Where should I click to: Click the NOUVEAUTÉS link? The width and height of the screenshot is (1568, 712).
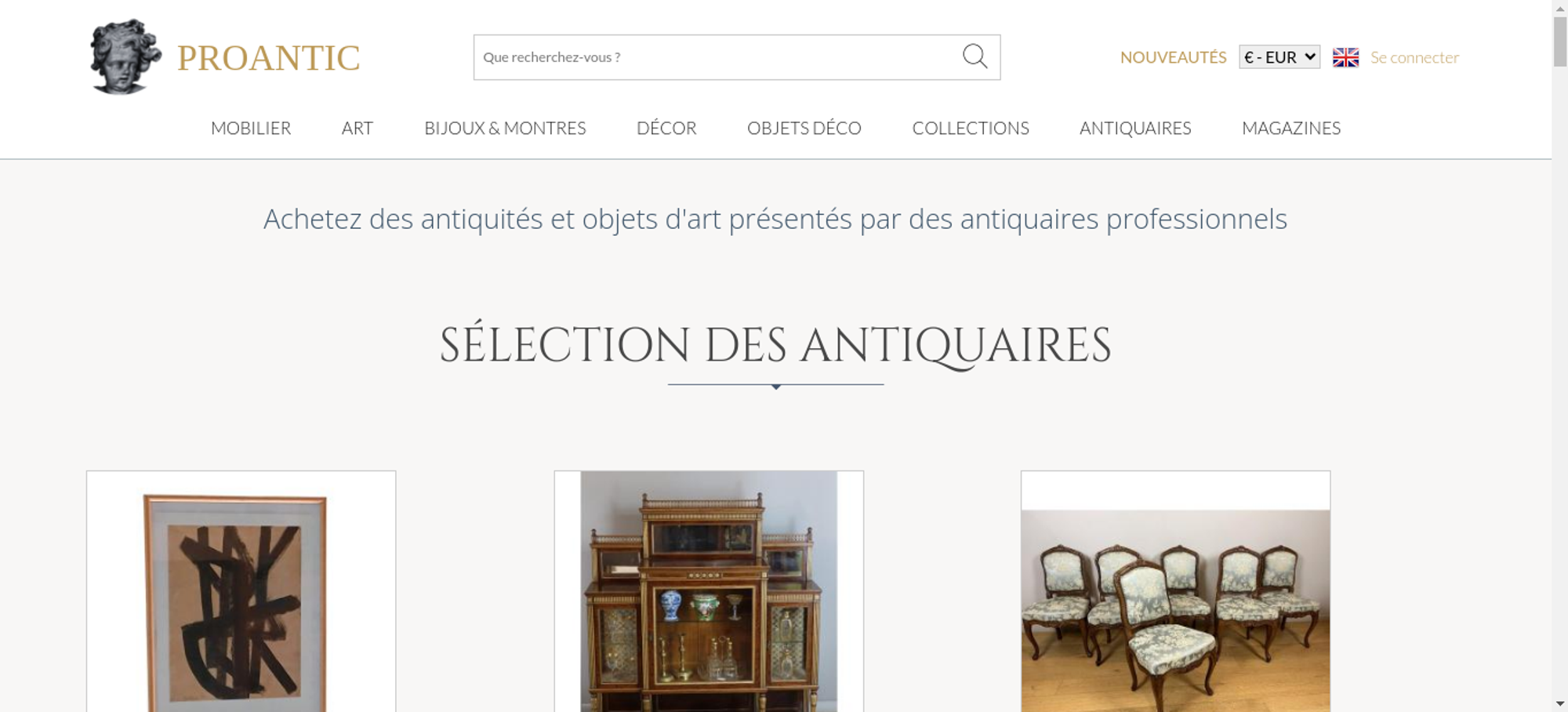click(1173, 57)
